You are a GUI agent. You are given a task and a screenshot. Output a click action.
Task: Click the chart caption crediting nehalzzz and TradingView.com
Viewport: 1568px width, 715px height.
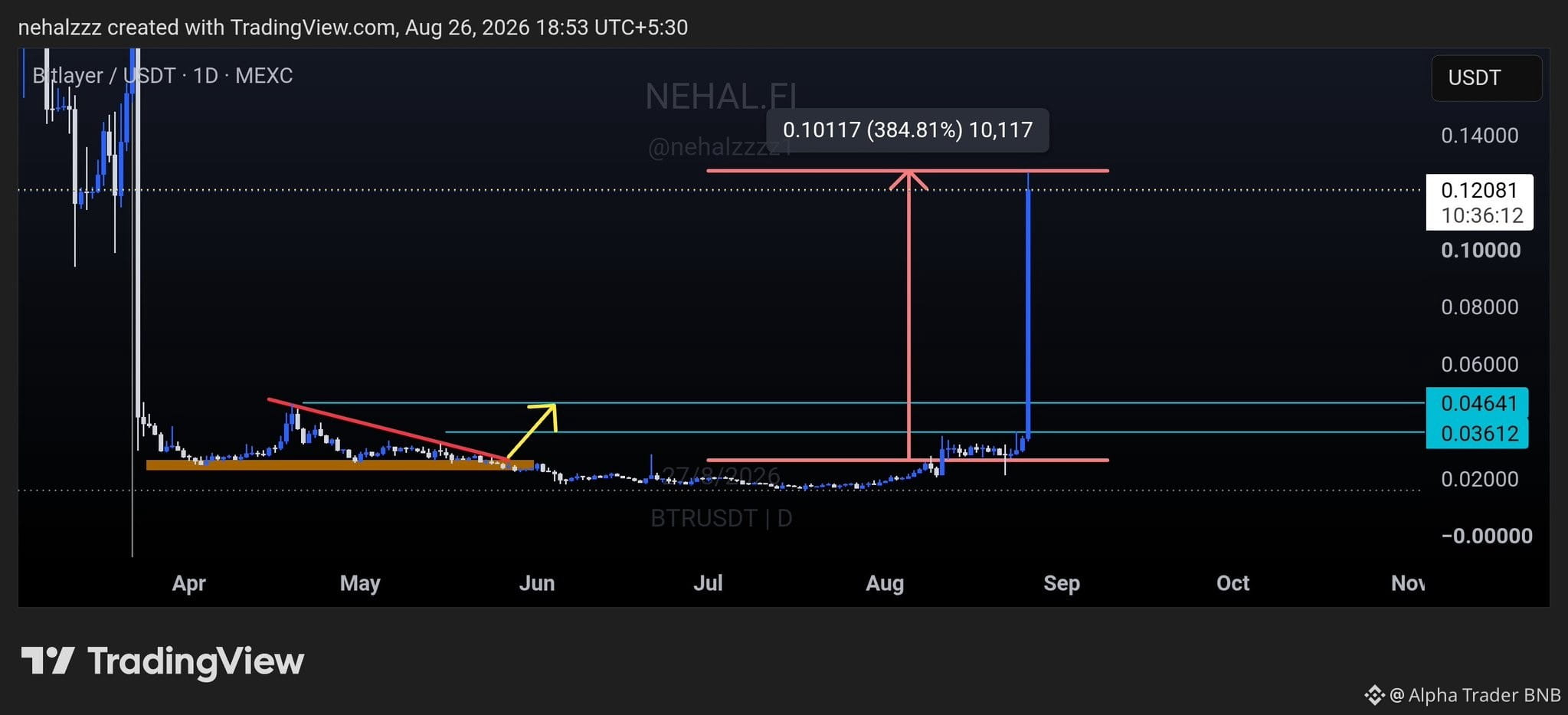tap(352, 28)
